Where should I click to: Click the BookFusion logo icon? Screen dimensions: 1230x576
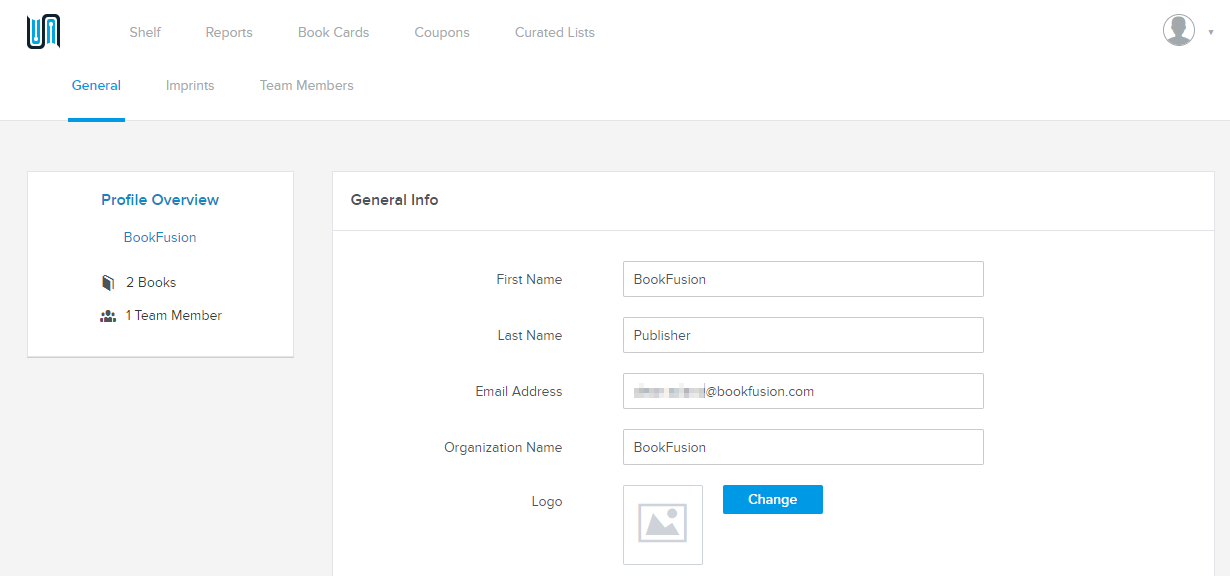tap(44, 32)
